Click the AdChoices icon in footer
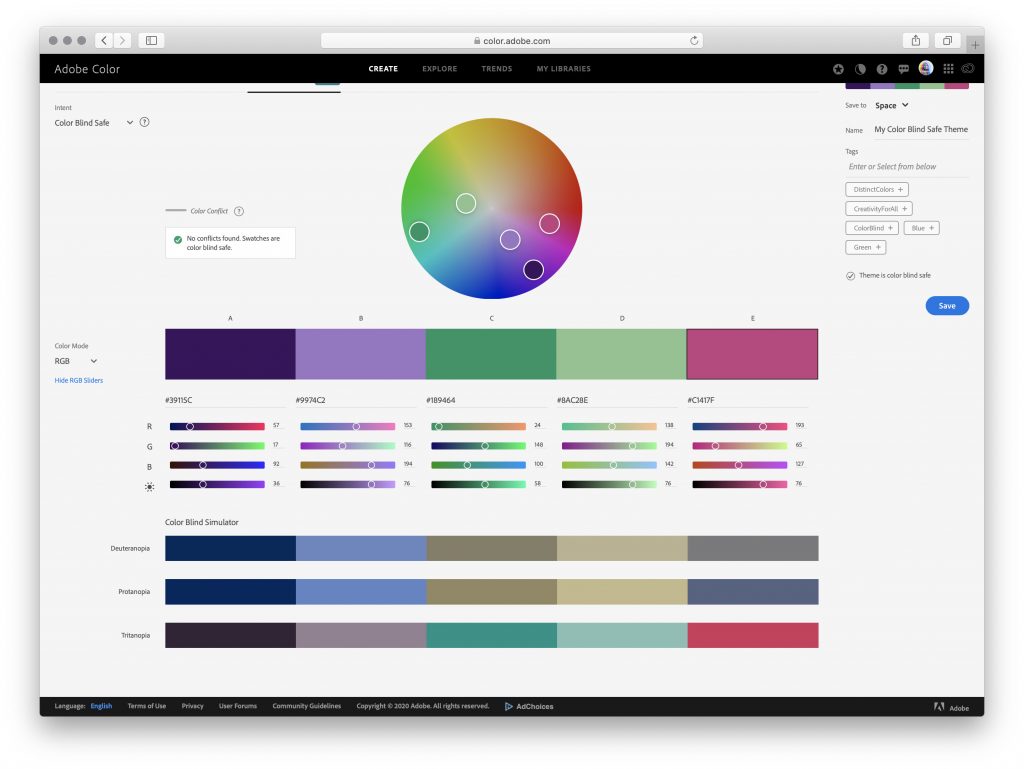This screenshot has width=1024, height=769. [x=509, y=706]
